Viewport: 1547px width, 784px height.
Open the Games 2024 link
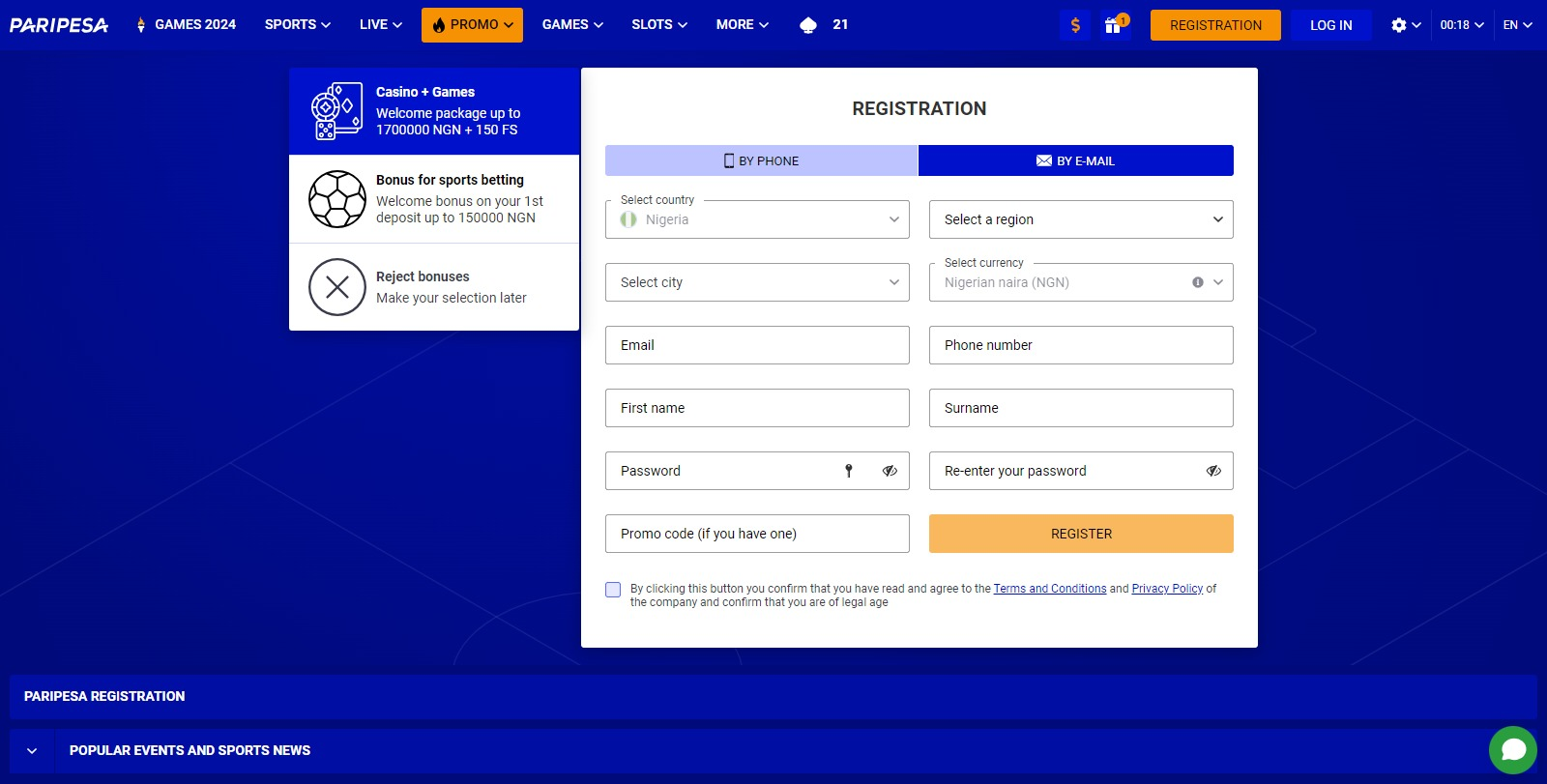click(x=186, y=25)
